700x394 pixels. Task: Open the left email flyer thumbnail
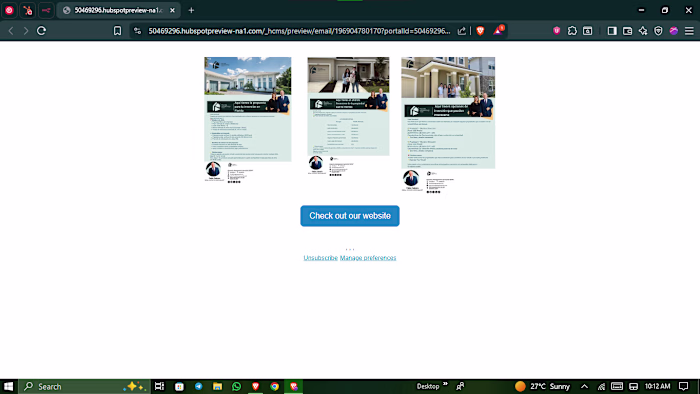tap(248, 120)
